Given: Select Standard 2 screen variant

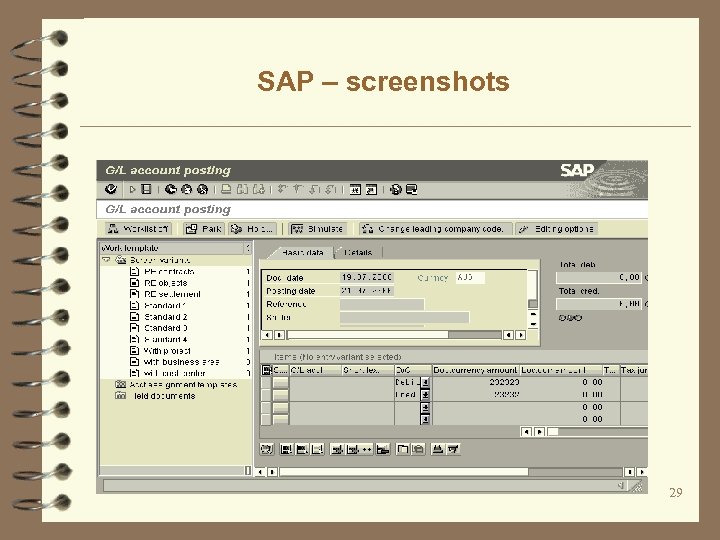Looking at the screenshot, I should (166, 317).
